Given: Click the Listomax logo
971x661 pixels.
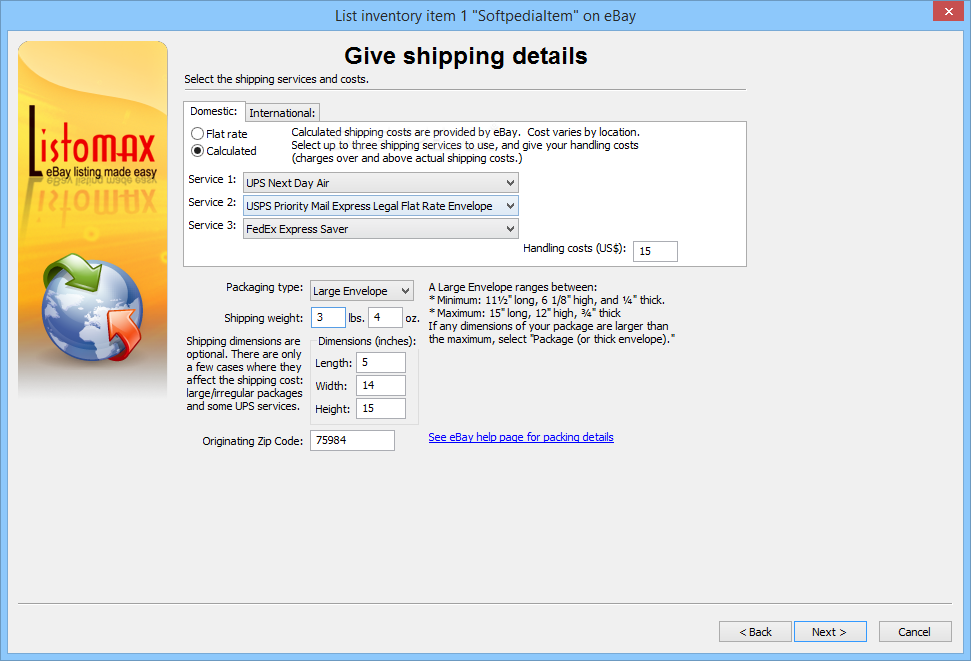Looking at the screenshot, I should tap(92, 141).
